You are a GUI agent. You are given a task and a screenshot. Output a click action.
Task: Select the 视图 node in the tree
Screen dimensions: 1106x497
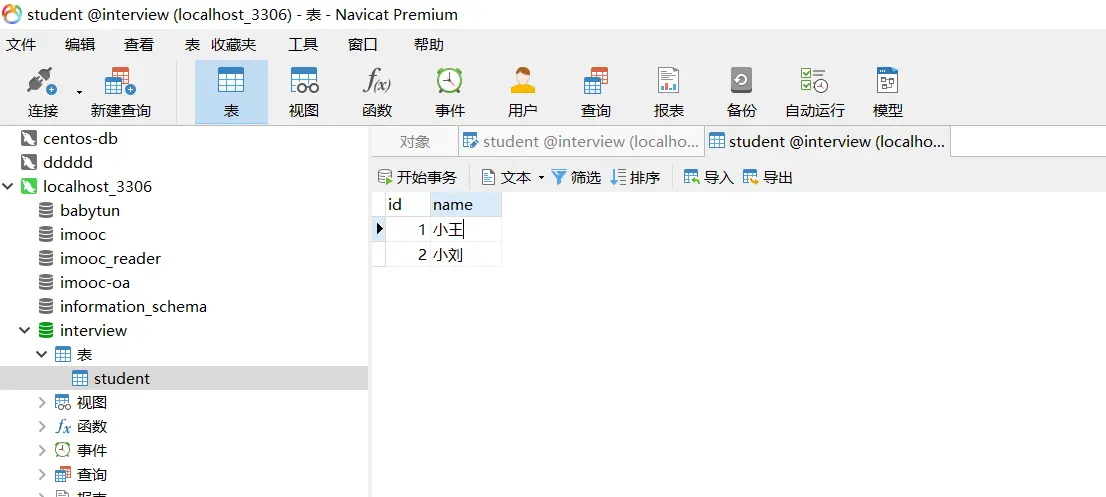click(92, 403)
